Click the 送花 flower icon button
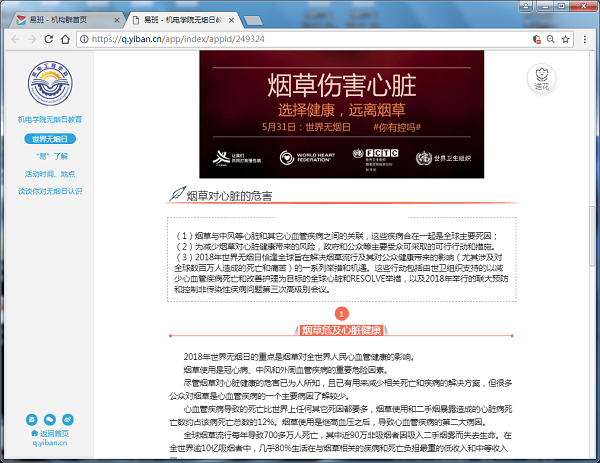Viewport: 600px width, 463px height. [541, 78]
